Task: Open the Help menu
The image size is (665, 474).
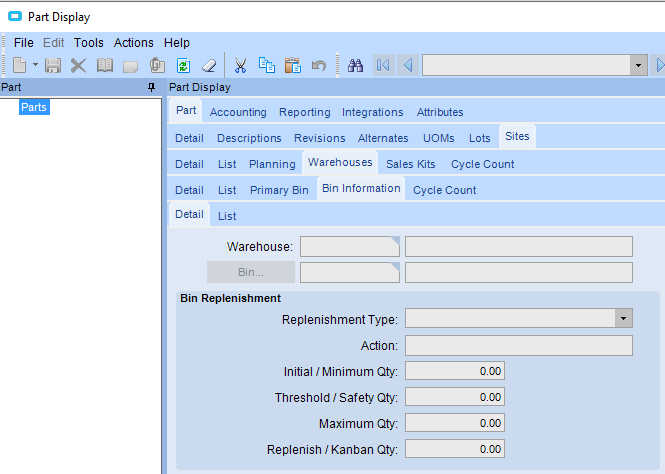Action: coord(177,43)
